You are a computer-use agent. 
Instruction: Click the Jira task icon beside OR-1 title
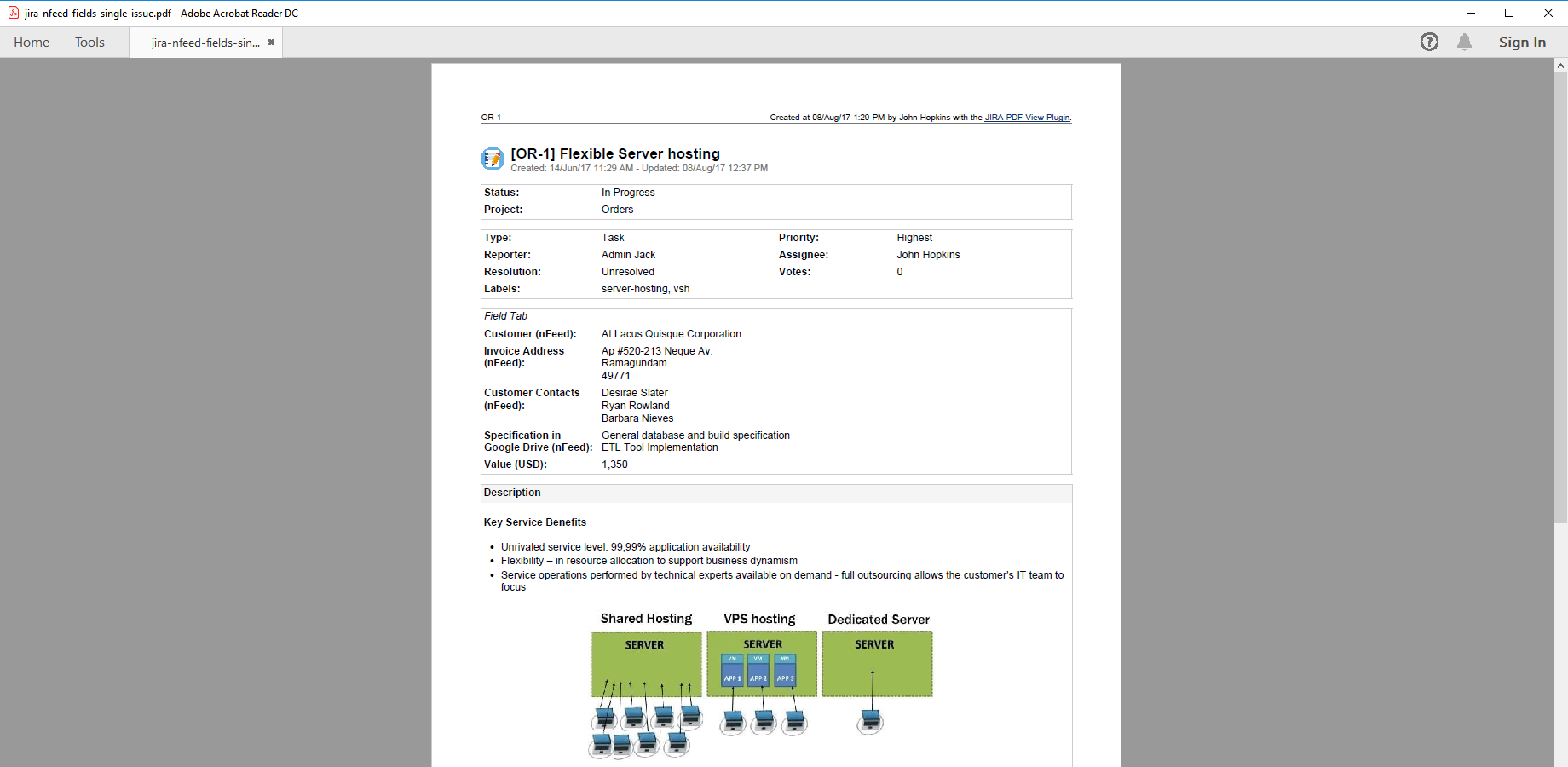coord(493,159)
